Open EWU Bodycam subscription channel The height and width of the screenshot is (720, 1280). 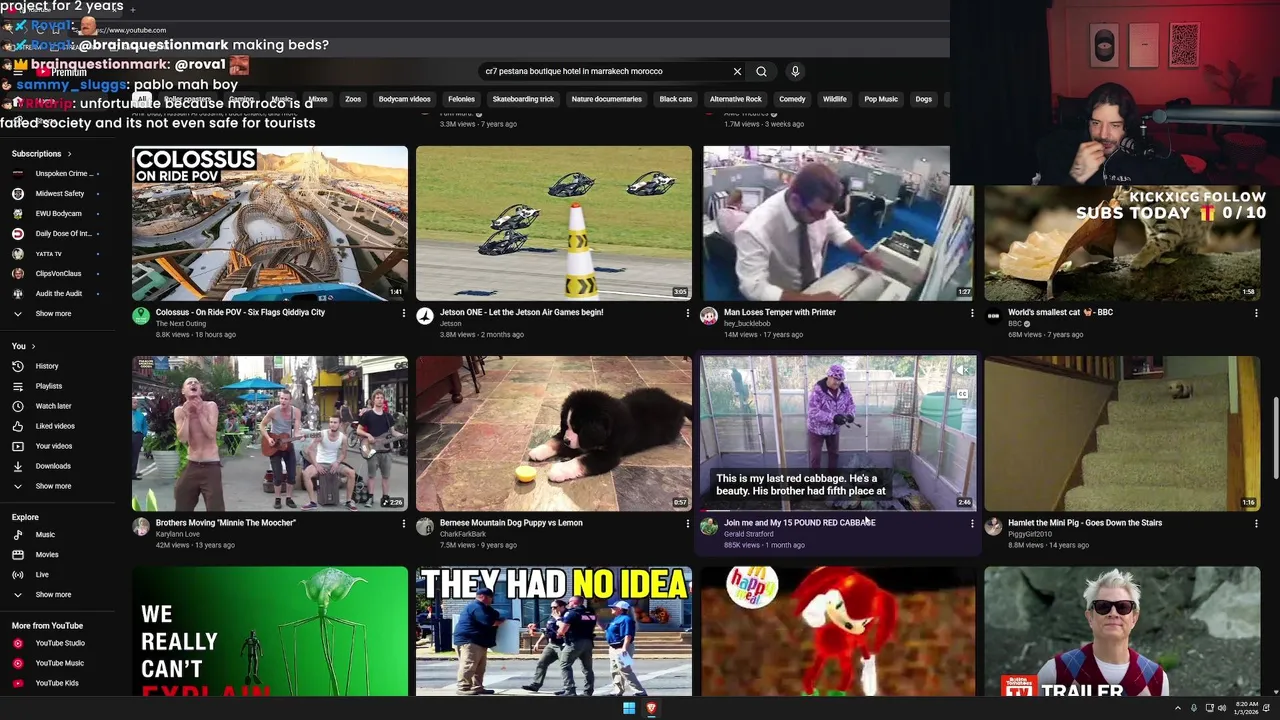click(55, 214)
